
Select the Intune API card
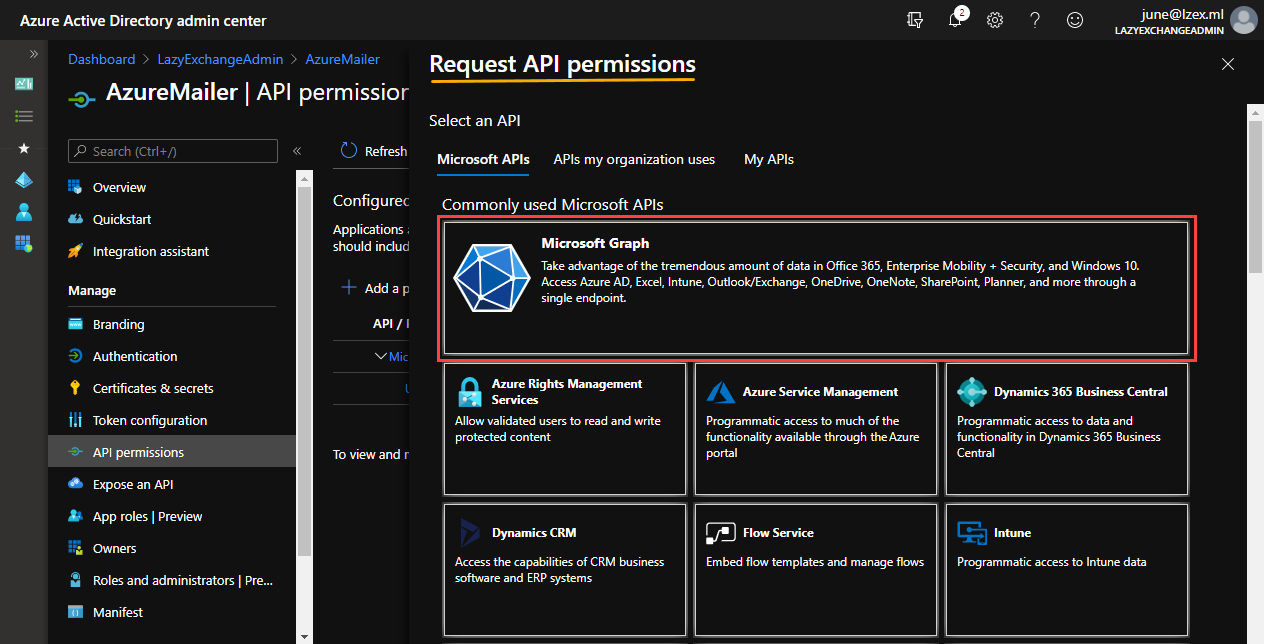(1067, 570)
